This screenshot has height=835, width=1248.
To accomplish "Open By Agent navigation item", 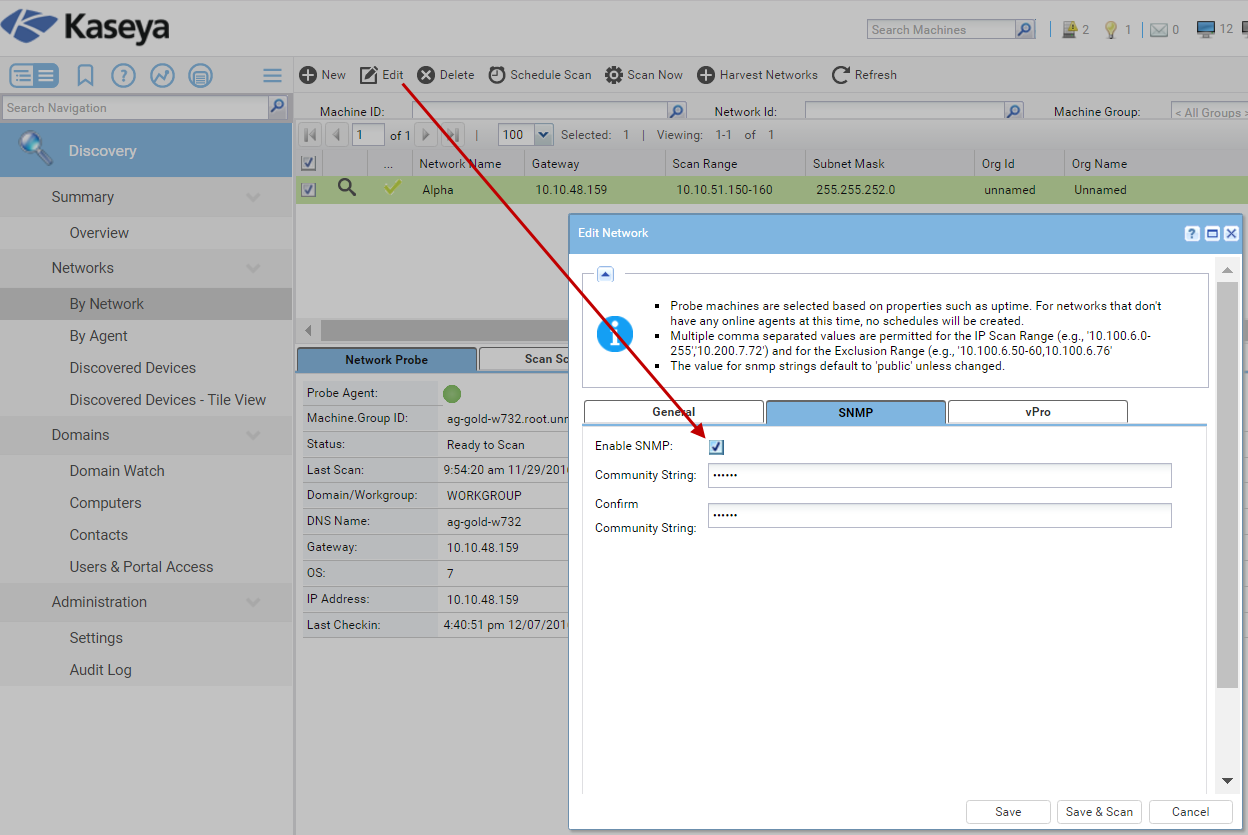I will click(x=99, y=336).
